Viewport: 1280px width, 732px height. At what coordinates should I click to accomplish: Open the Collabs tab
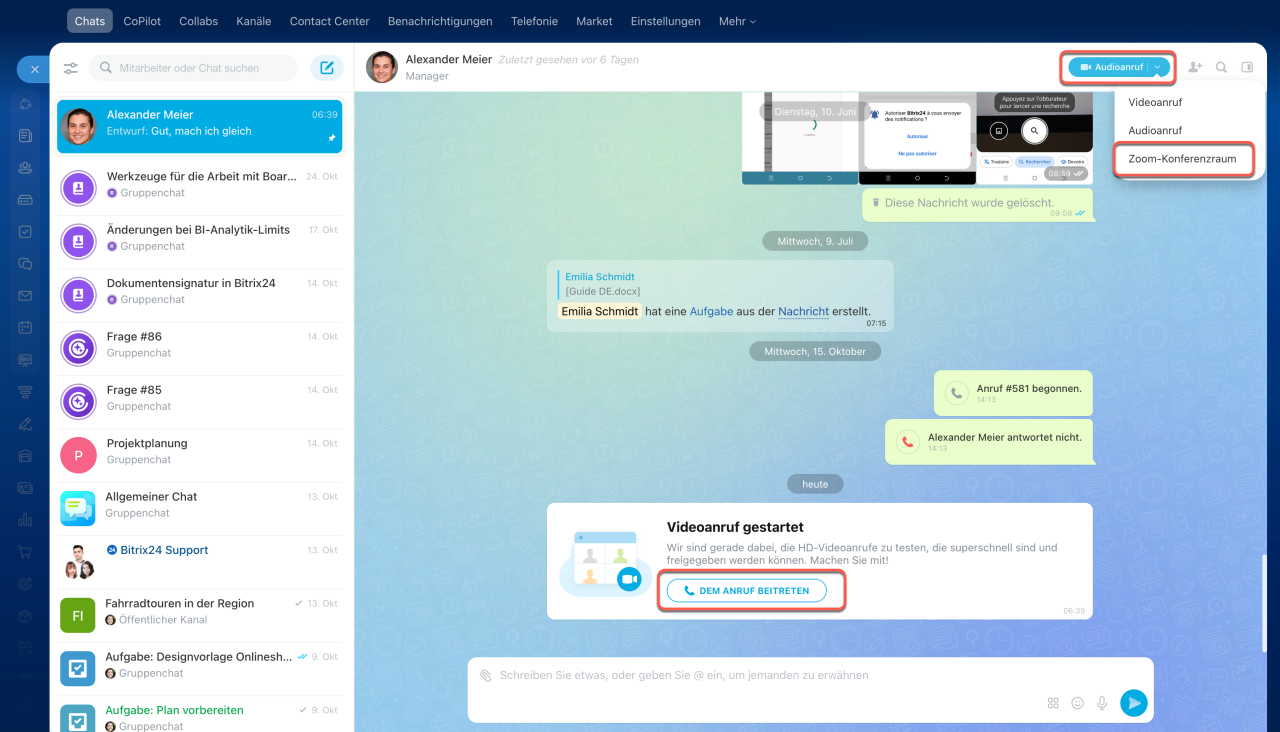(198, 21)
